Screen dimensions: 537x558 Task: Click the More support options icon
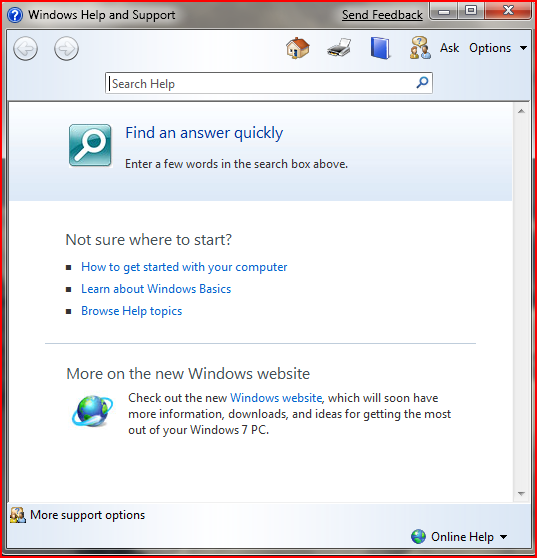tap(17, 515)
